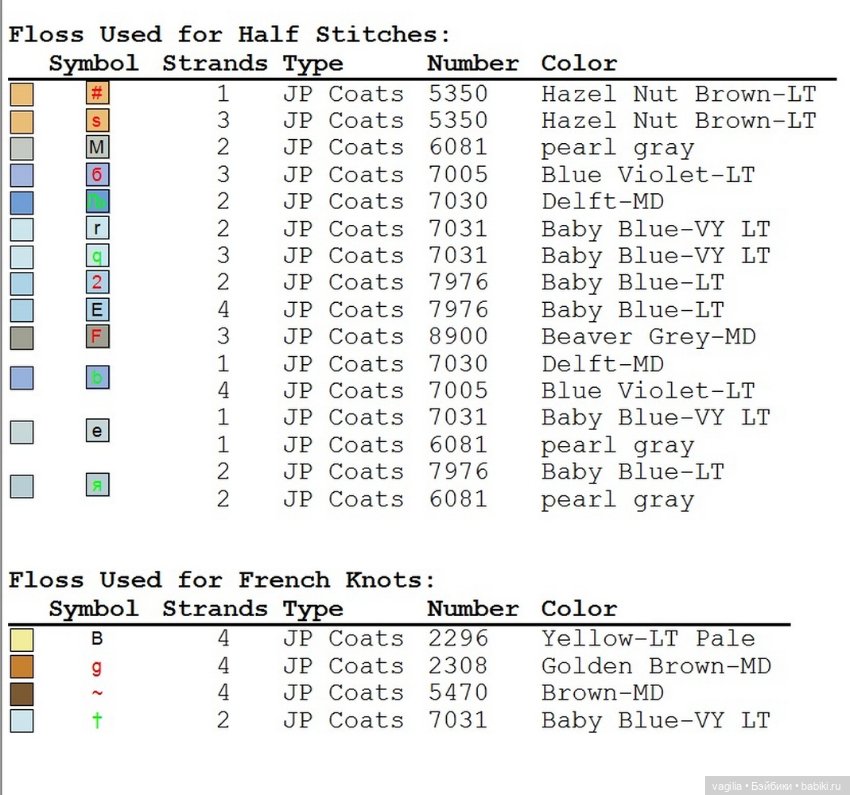
Task: Click the "r" symbol for Baby Blue-VY LT
Action: coord(97,229)
